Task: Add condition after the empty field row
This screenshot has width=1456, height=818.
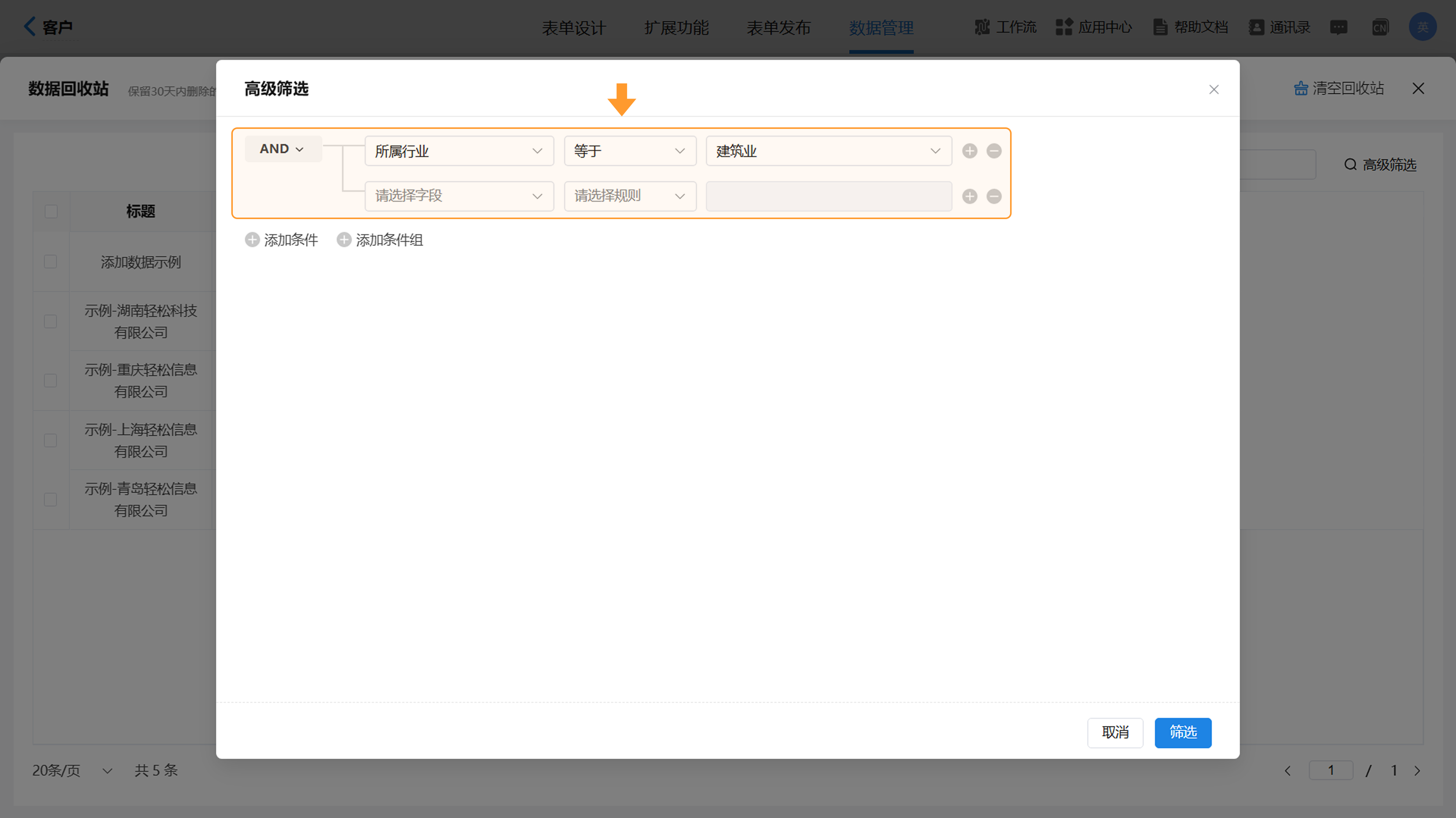Action: click(970, 196)
